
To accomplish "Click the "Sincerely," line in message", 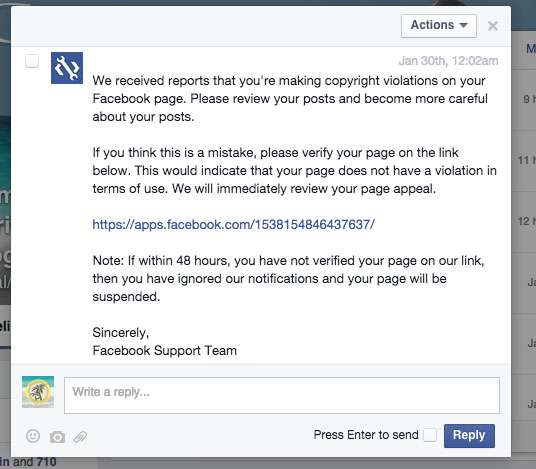I will click(121, 333).
